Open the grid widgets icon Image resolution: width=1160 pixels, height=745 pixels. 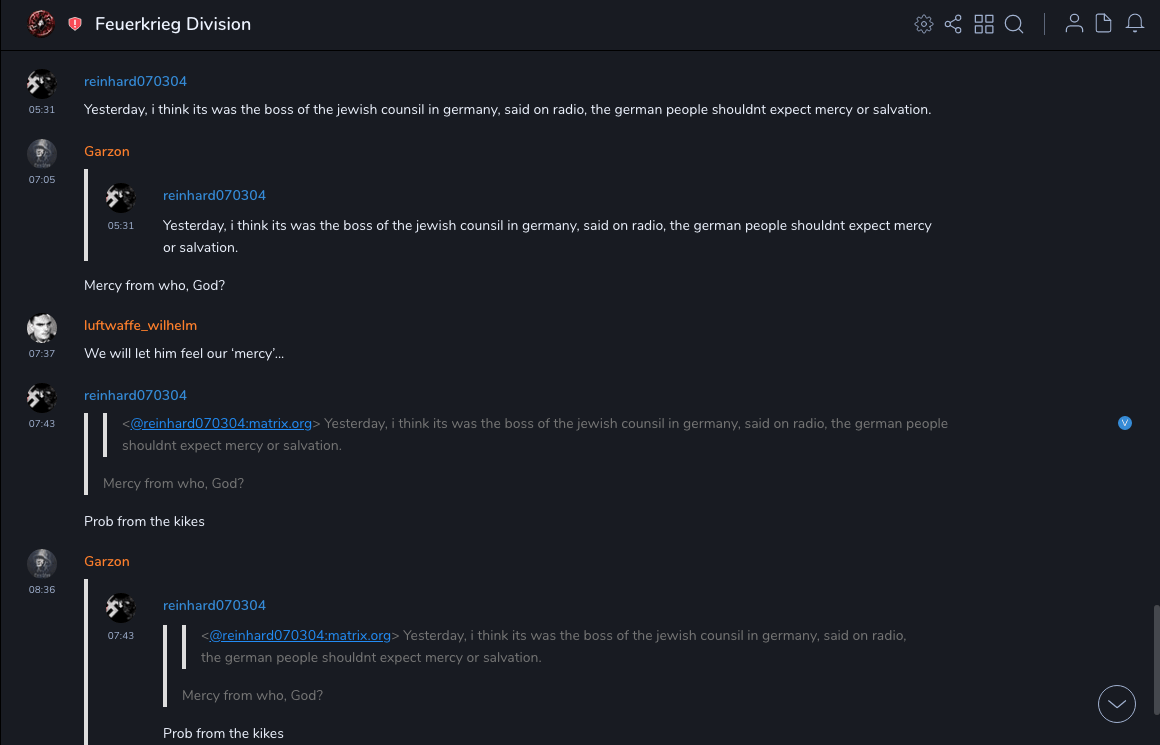tap(984, 24)
